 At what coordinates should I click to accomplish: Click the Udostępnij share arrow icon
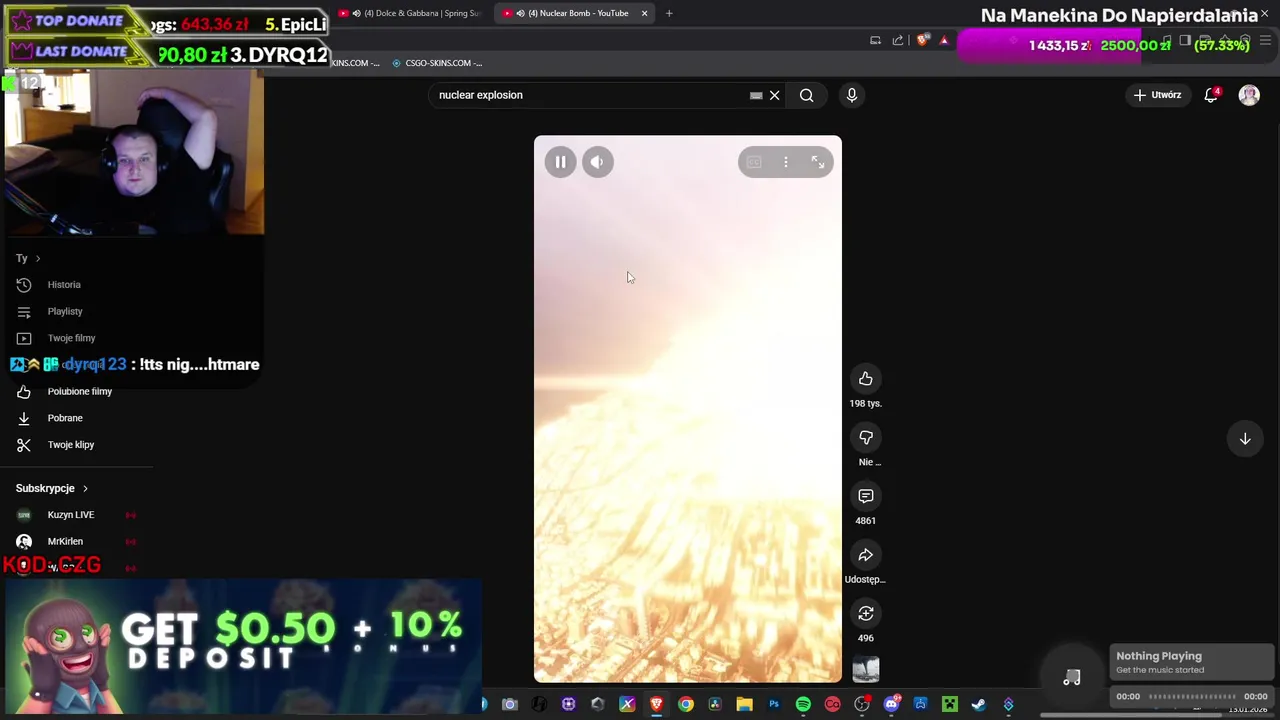tap(866, 555)
